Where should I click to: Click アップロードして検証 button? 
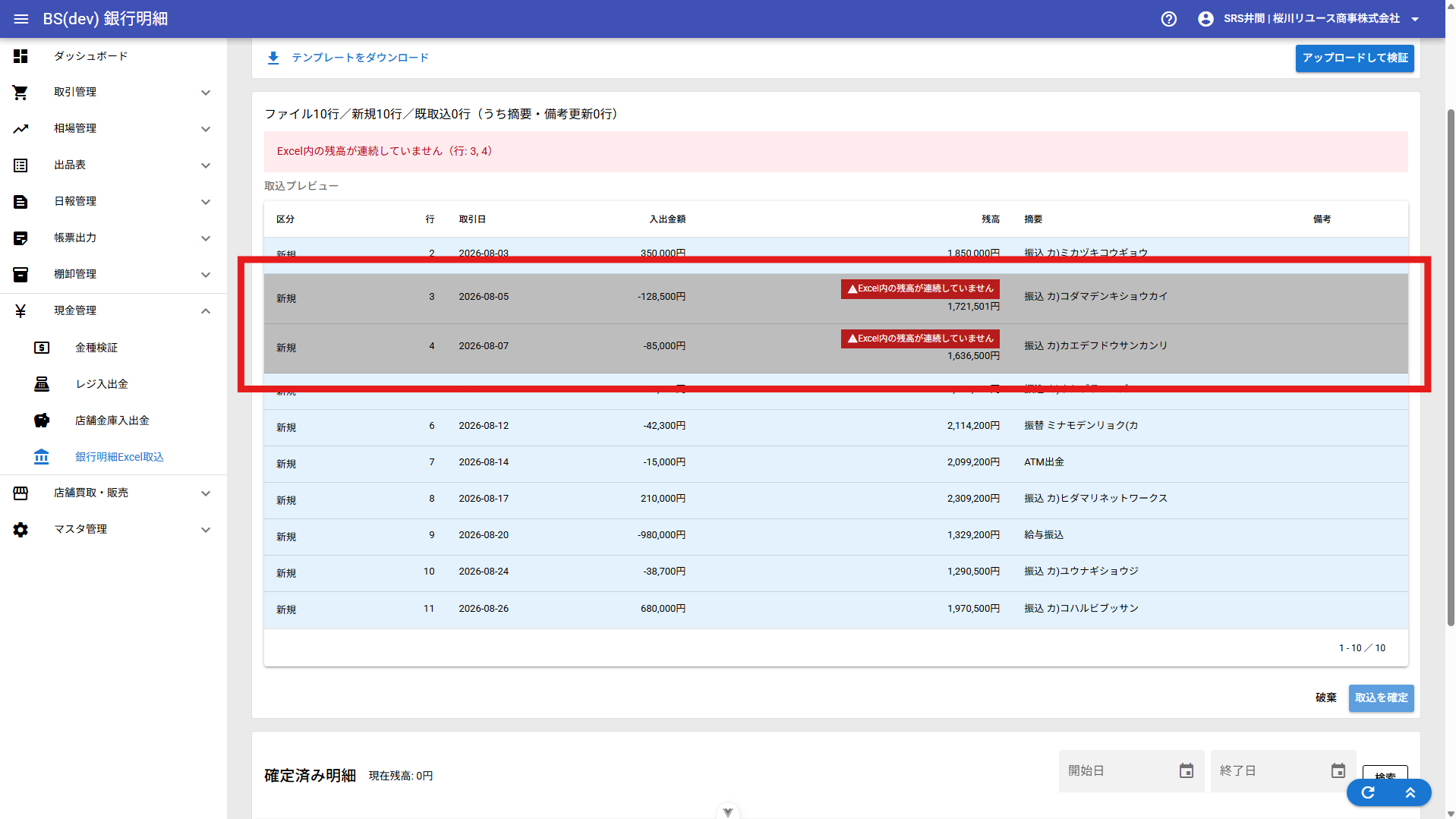pyautogui.click(x=1354, y=58)
